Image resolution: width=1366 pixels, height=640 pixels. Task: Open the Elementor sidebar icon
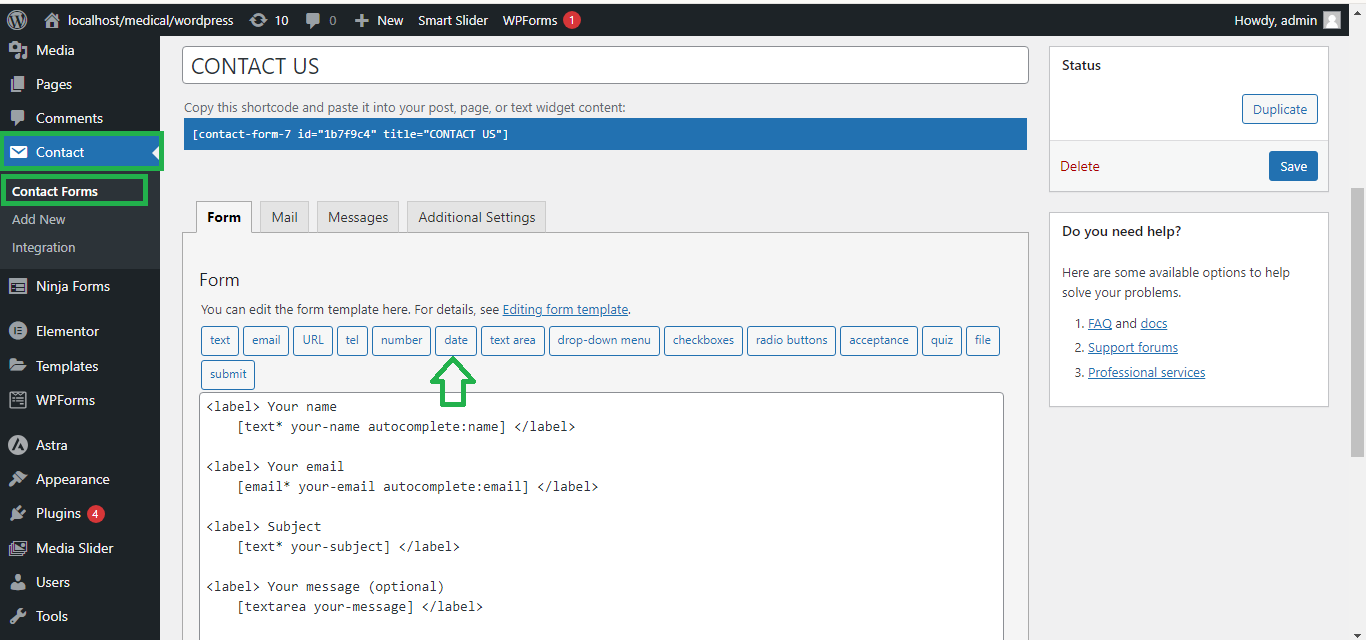(x=18, y=331)
